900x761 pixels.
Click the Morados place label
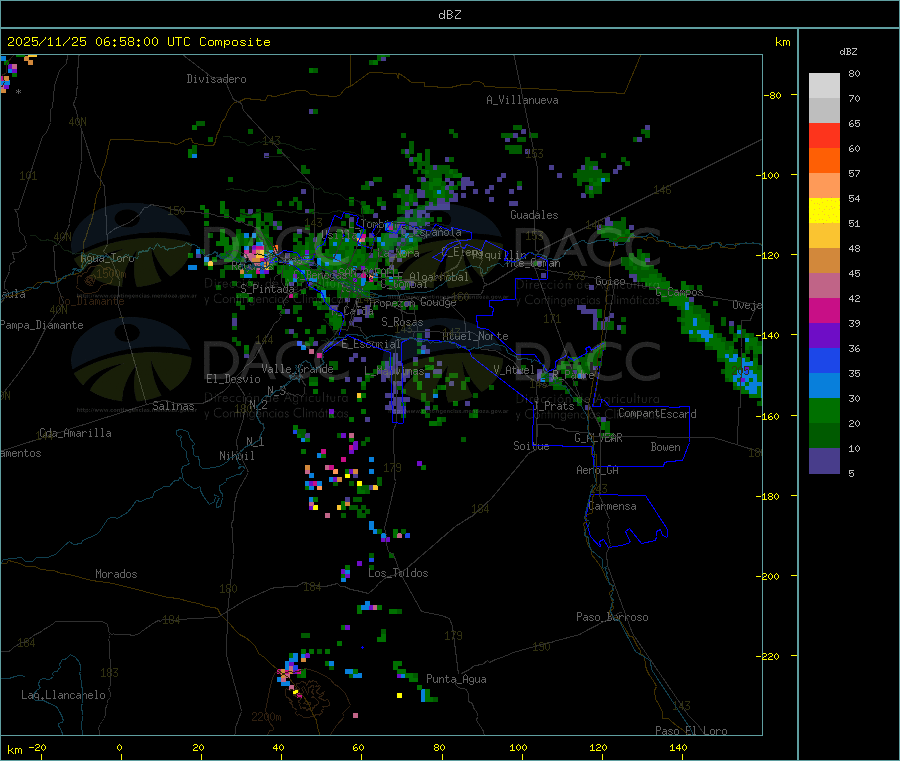pyautogui.click(x=116, y=574)
